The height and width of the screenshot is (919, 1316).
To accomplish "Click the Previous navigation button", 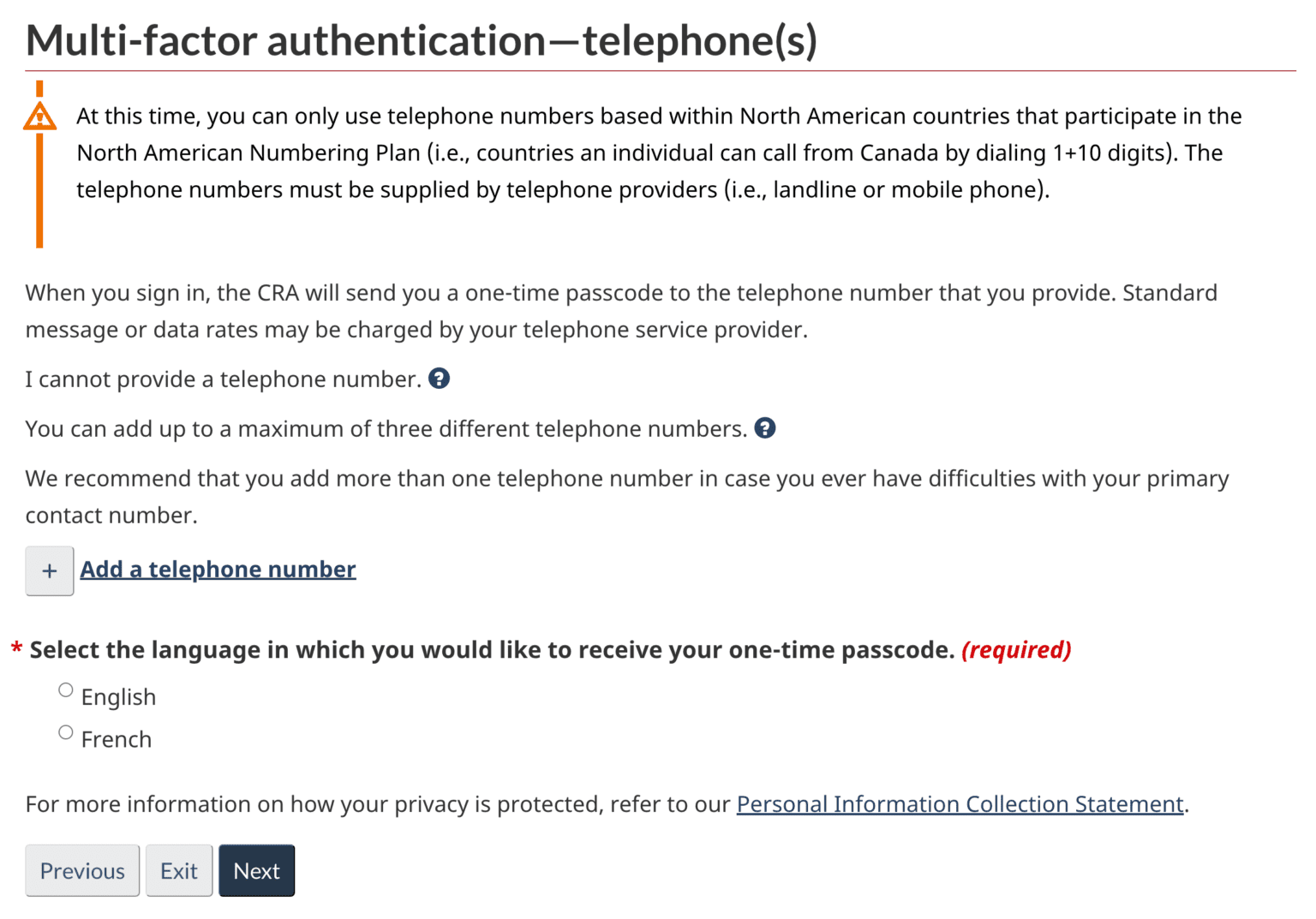I will (81, 870).
